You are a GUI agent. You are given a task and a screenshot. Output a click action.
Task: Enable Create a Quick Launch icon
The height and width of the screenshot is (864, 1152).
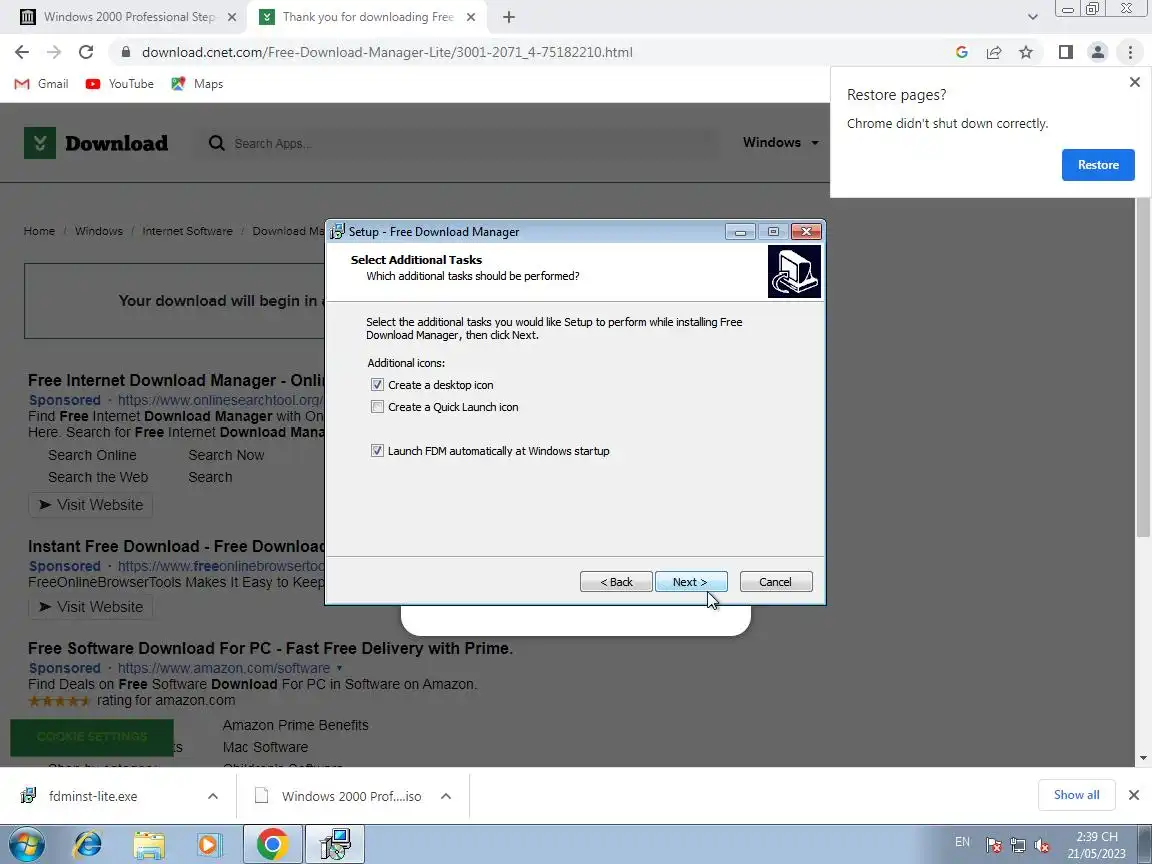click(377, 407)
